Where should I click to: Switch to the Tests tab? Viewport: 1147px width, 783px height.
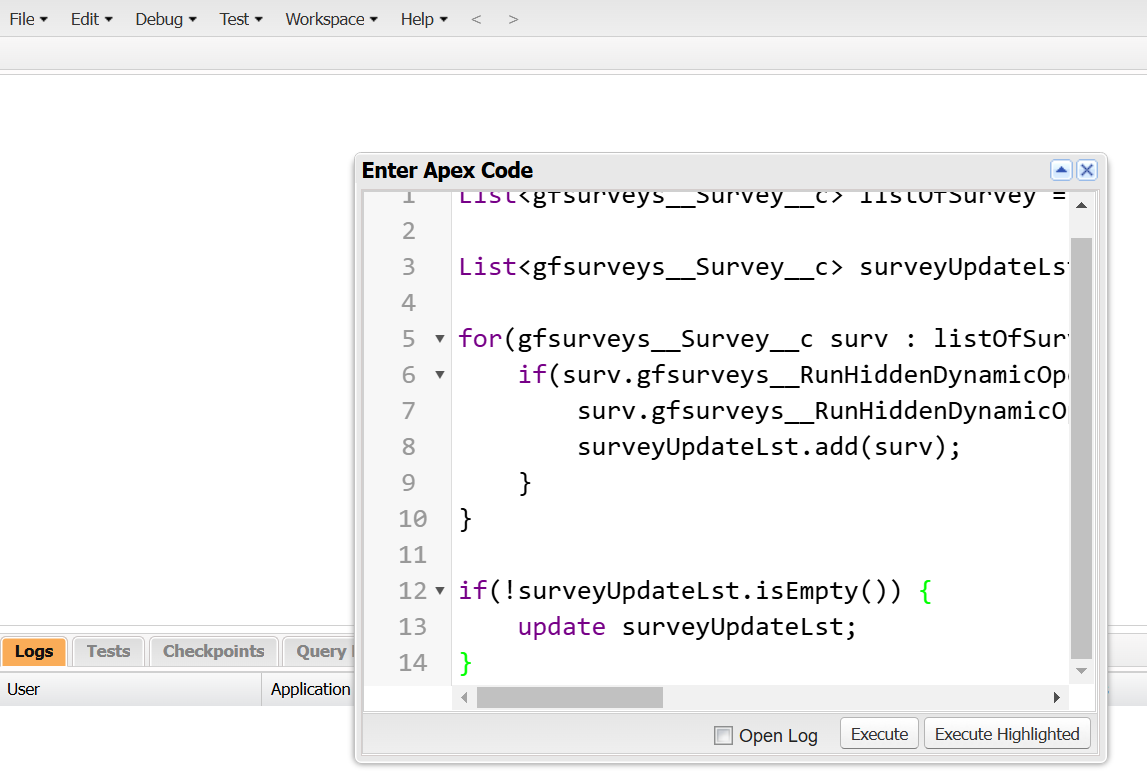pos(108,651)
